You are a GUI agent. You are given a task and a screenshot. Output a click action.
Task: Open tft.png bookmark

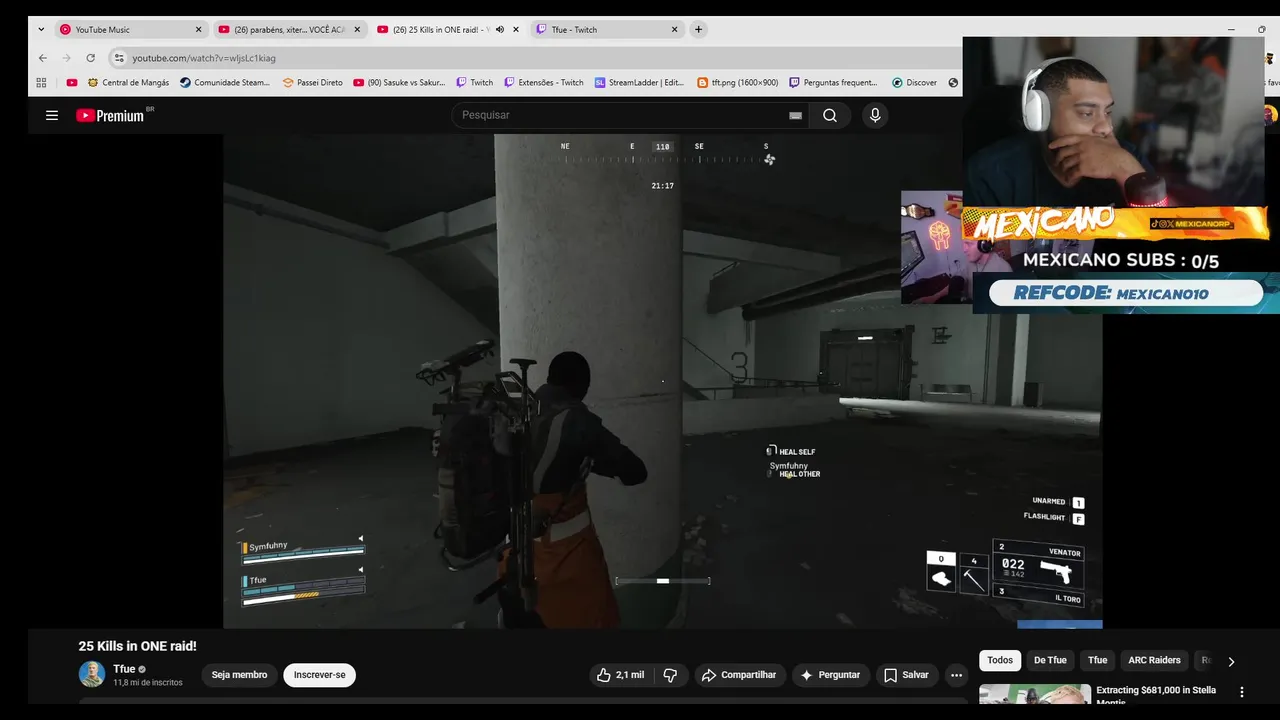point(738,83)
